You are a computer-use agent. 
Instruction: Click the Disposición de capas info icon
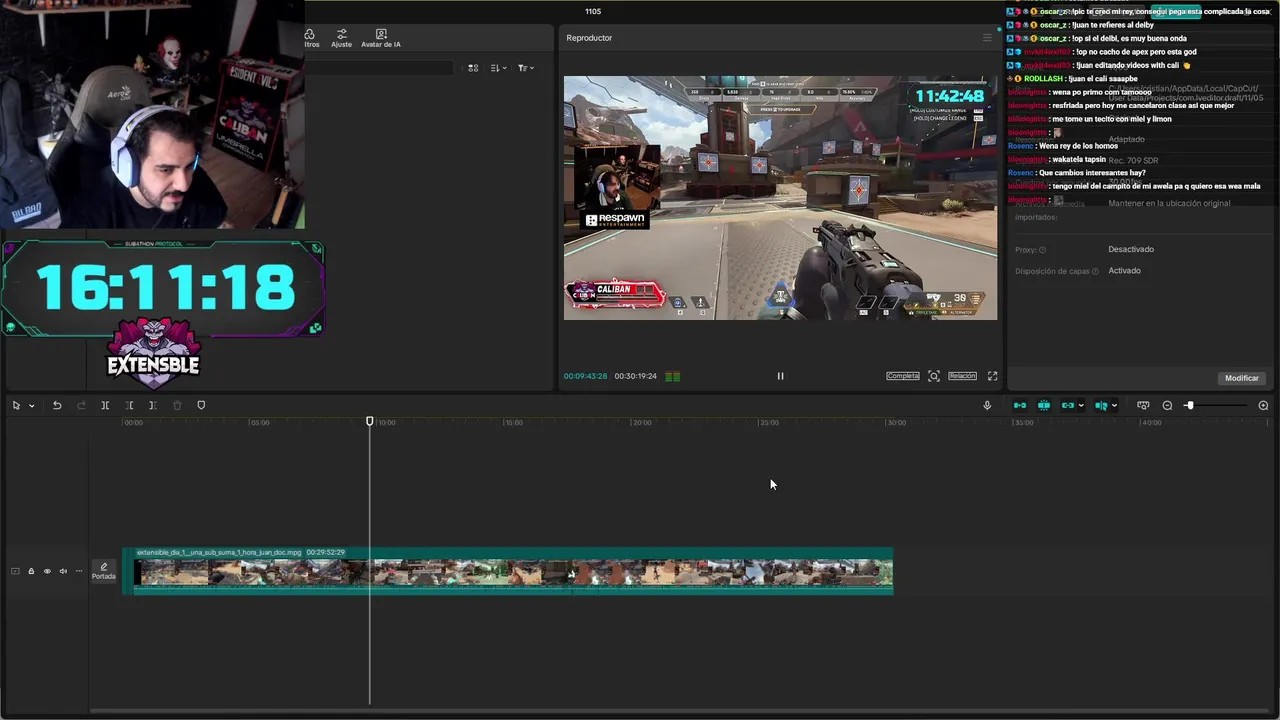(1095, 272)
